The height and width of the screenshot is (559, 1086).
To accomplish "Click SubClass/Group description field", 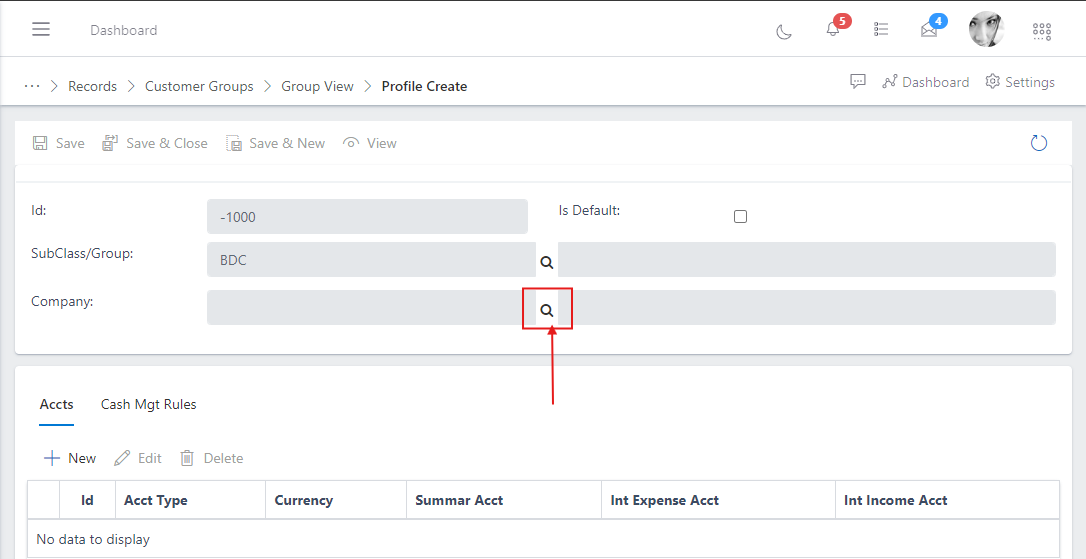I will pyautogui.click(x=807, y=260).
